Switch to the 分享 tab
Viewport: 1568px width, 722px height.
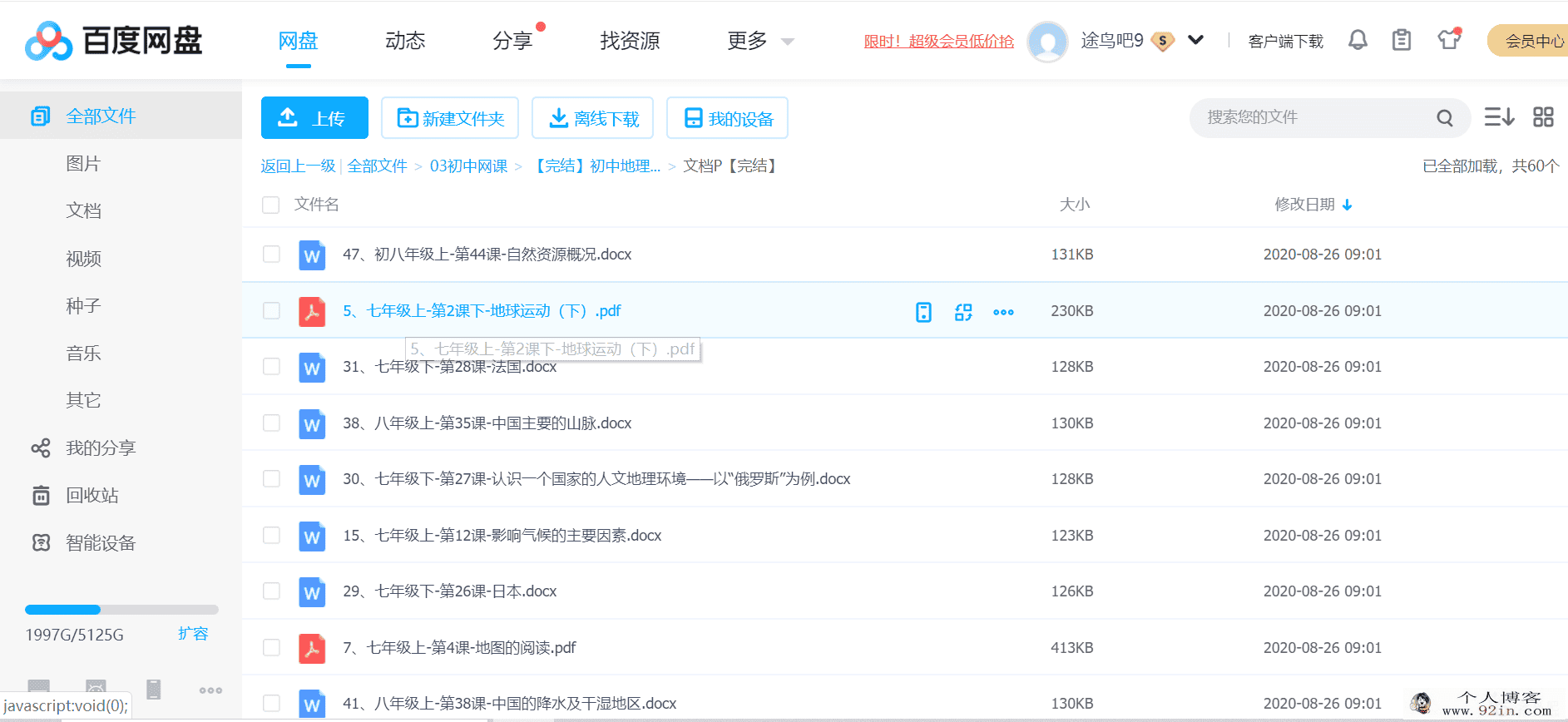click(x=512, y=41)
